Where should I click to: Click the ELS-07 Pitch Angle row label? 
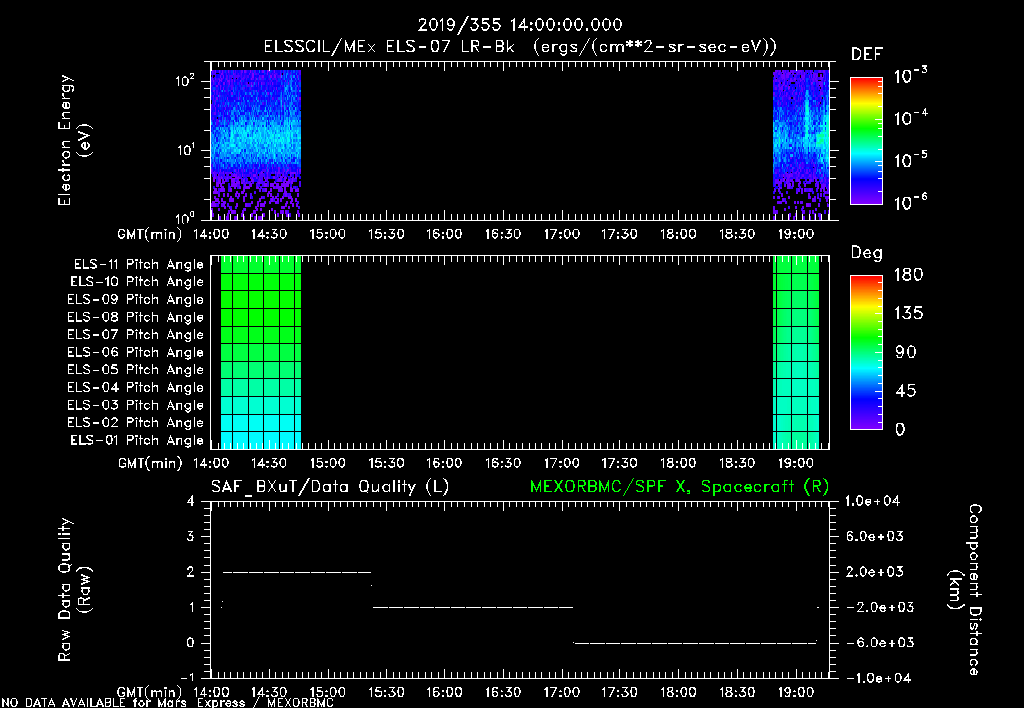tap(136, 334)
